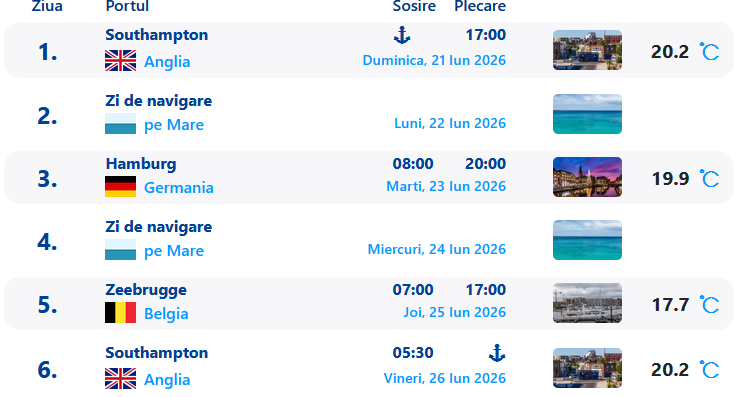Image resolution: width=741 pixels, height=397 pixels.
Task: Click the UK flag icon in day 1
Action: 121,60
